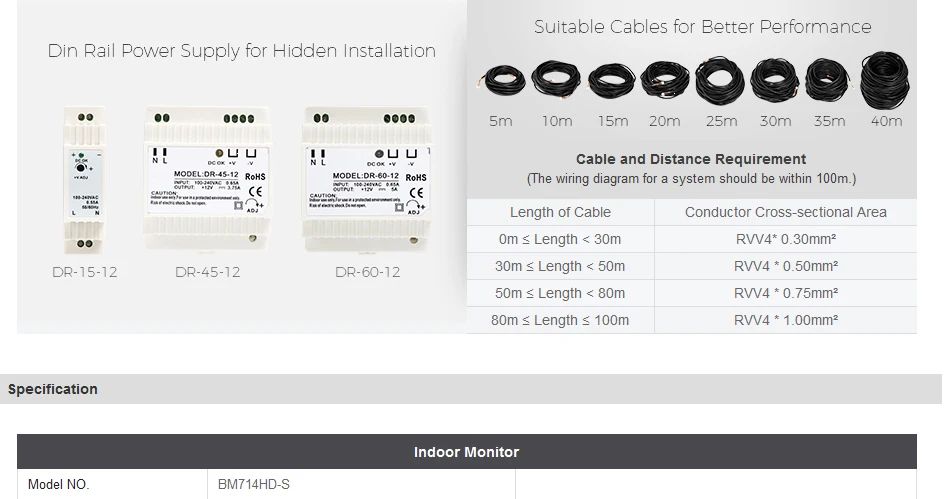Select the 35m cable coil image
This screenshot has height=499, width=949.
tap(827, 81)
